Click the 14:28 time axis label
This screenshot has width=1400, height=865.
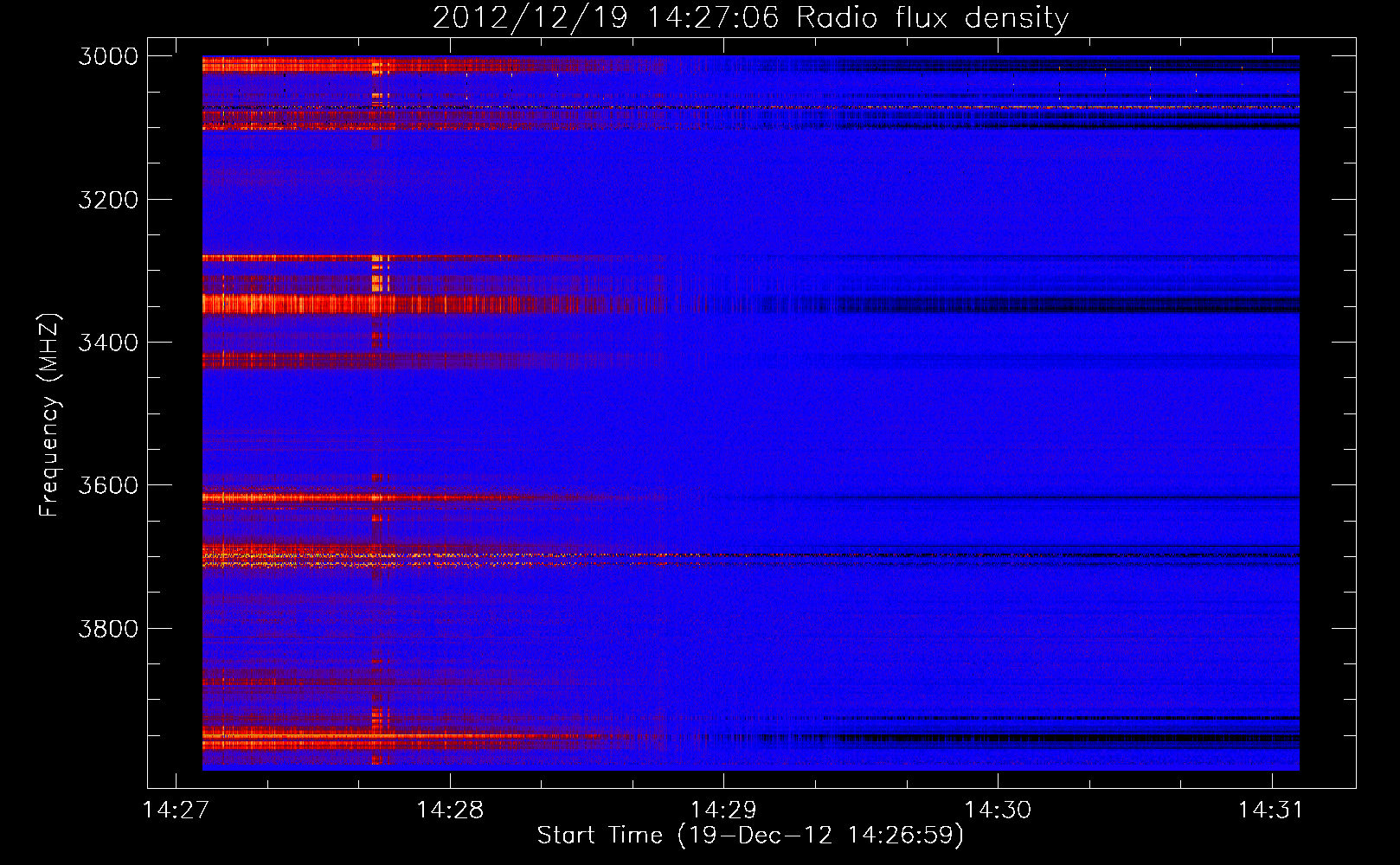coord(450,810)
